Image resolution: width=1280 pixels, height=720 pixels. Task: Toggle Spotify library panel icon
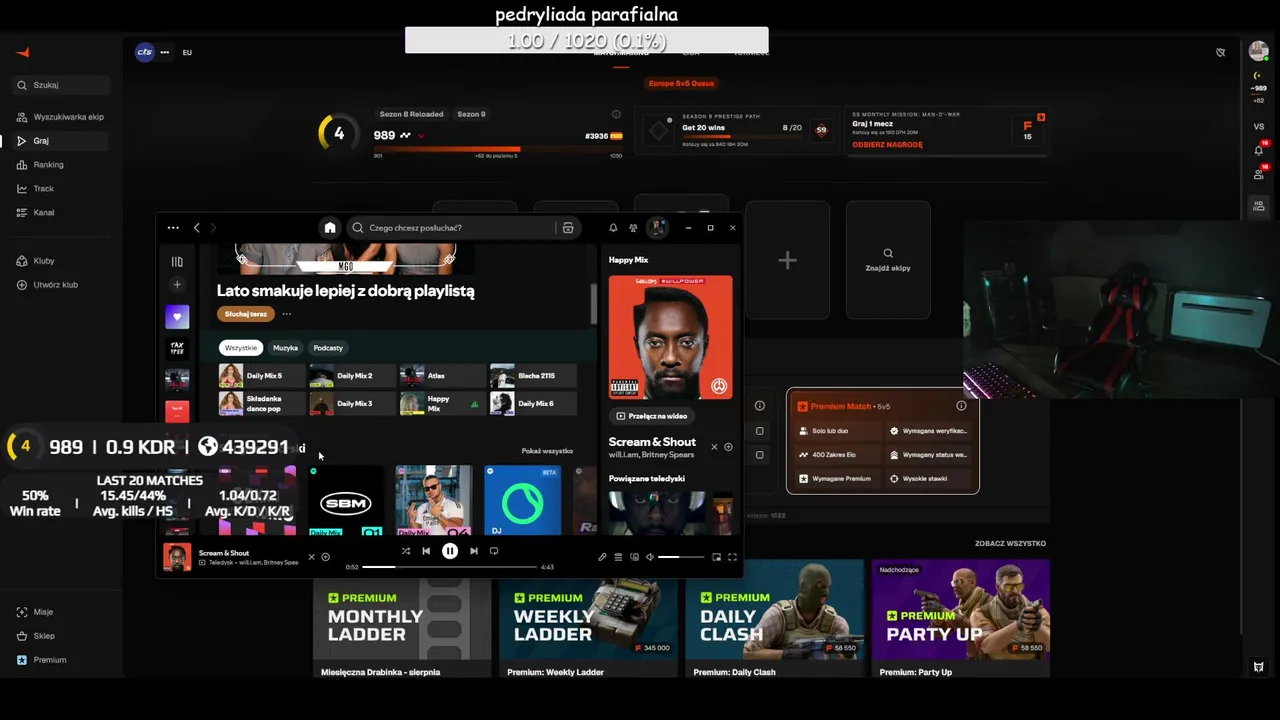coord(177,262)
